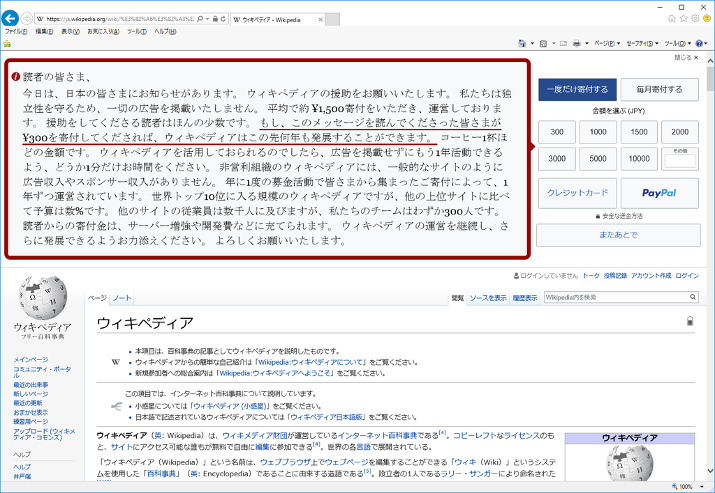Click the printer icon
This screenshot has width=715, height=493.
577,43
